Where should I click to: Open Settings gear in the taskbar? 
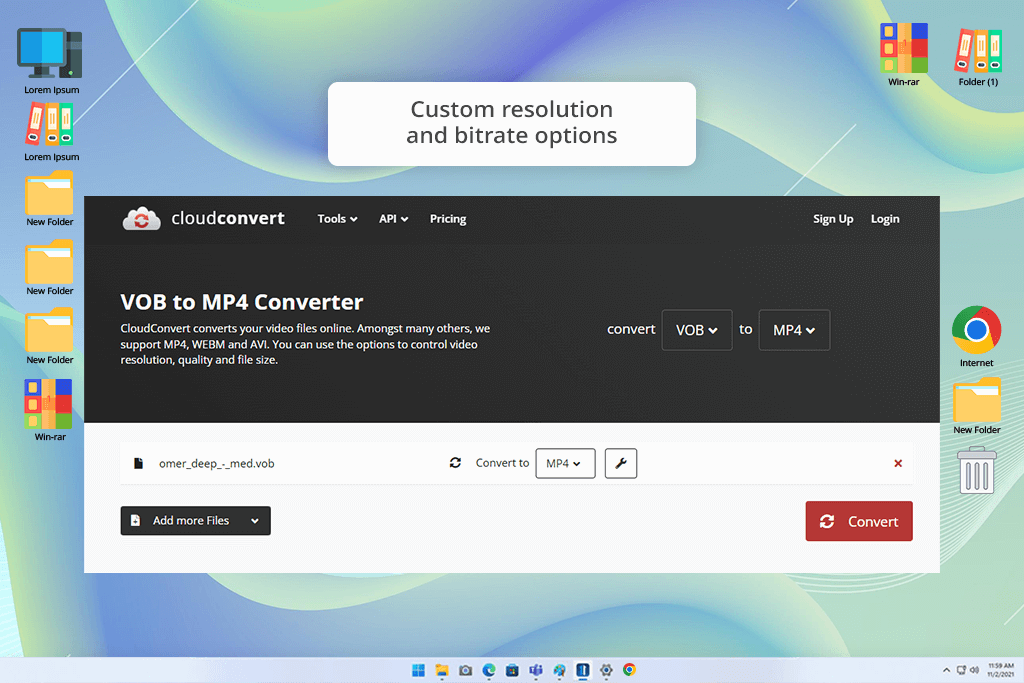point(606,670)
